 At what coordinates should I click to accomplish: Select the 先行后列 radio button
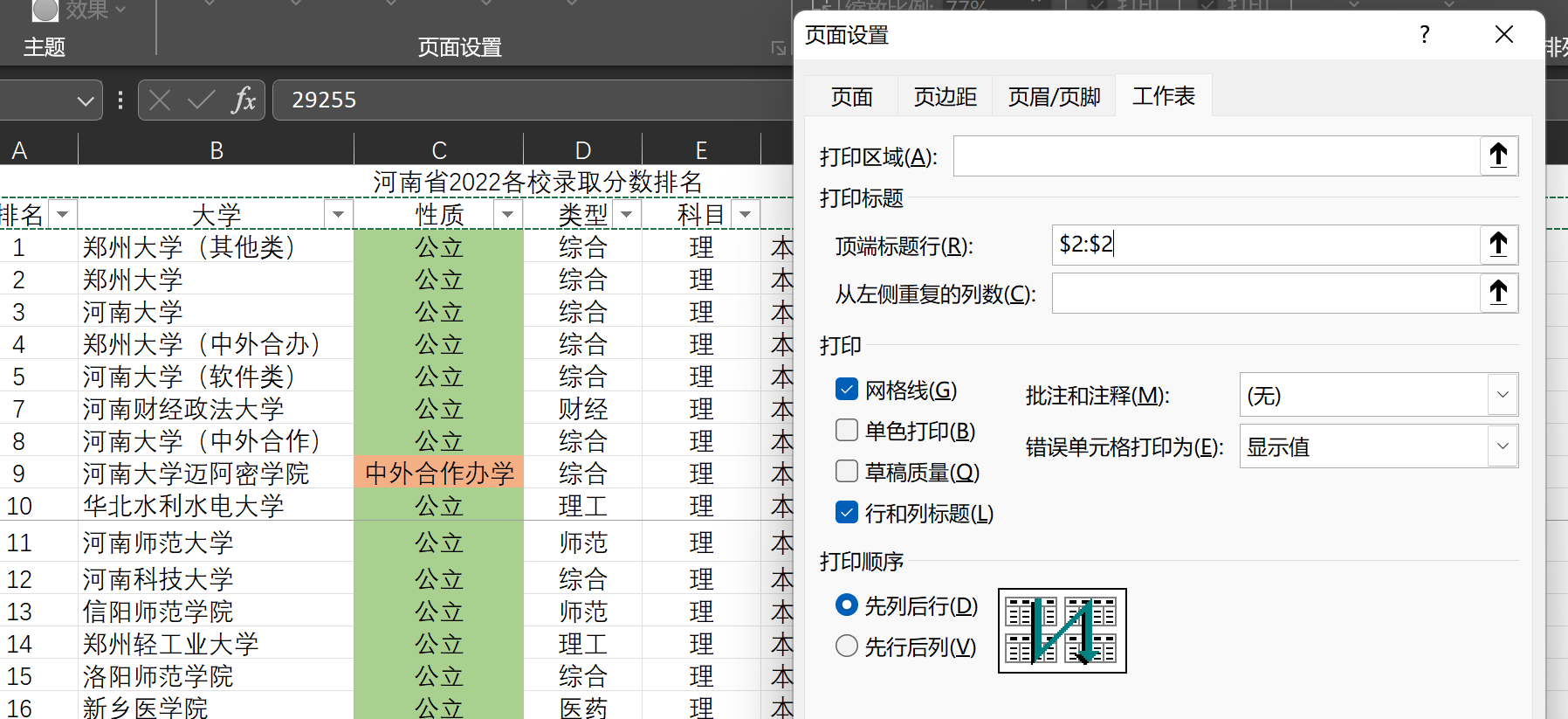point(847,646)
